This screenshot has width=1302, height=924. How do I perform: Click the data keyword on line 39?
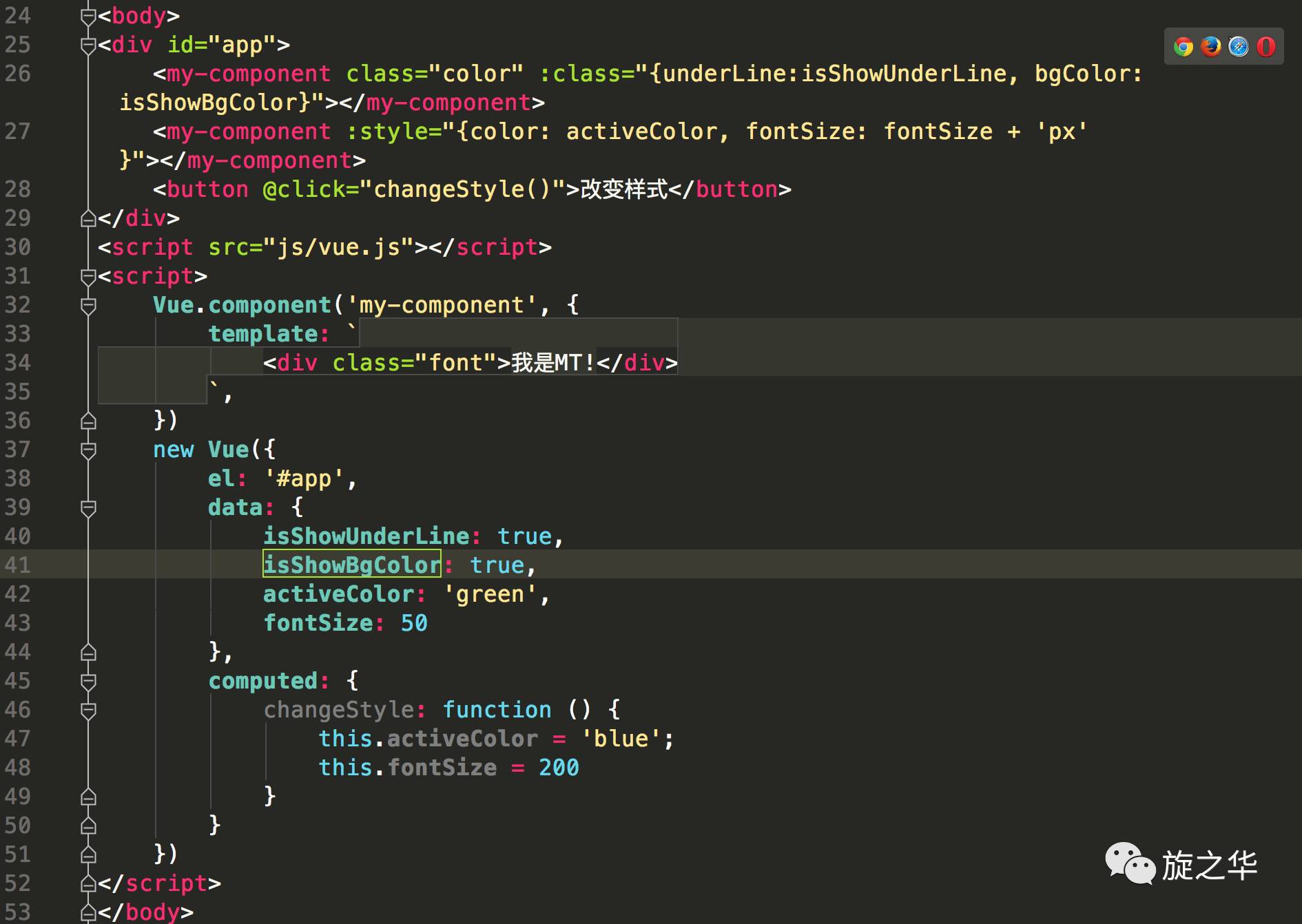235,507
